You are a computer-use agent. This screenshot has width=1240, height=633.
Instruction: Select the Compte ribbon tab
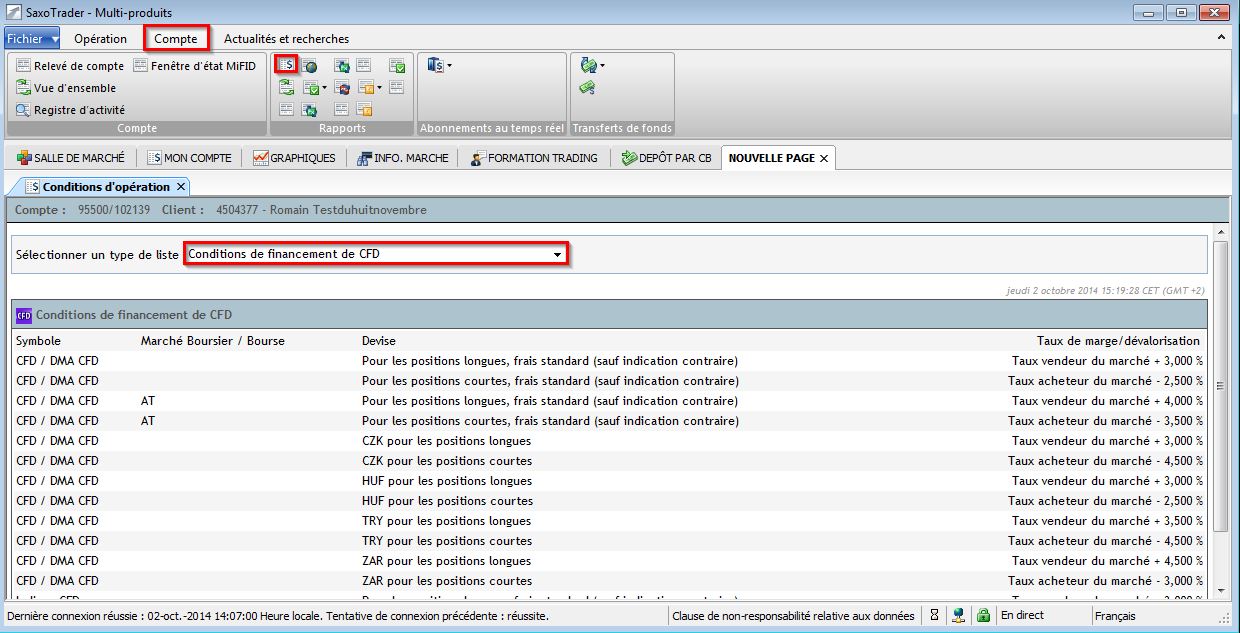point(176,39)
